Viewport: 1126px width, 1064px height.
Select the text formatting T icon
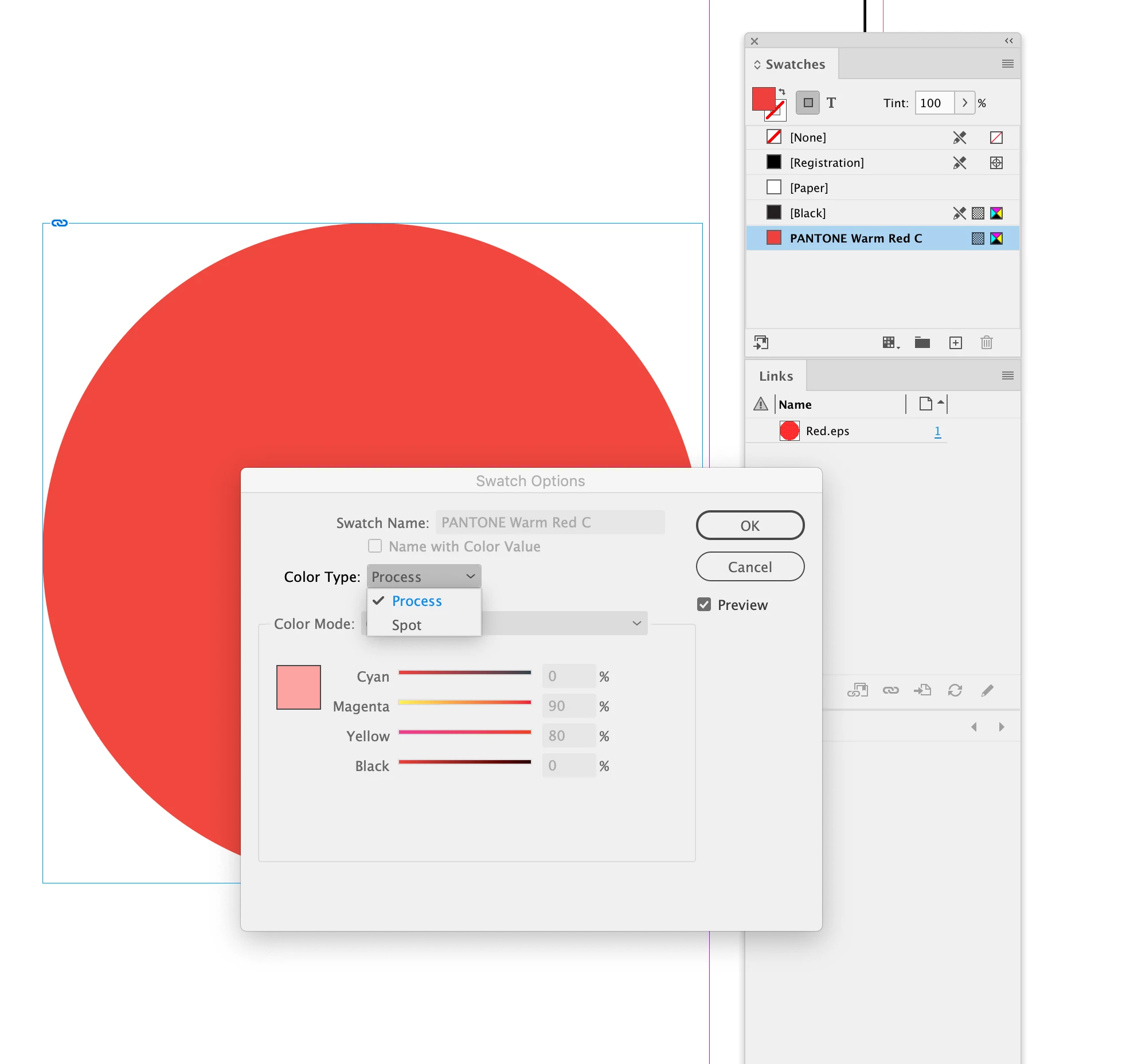coord(831,103)
